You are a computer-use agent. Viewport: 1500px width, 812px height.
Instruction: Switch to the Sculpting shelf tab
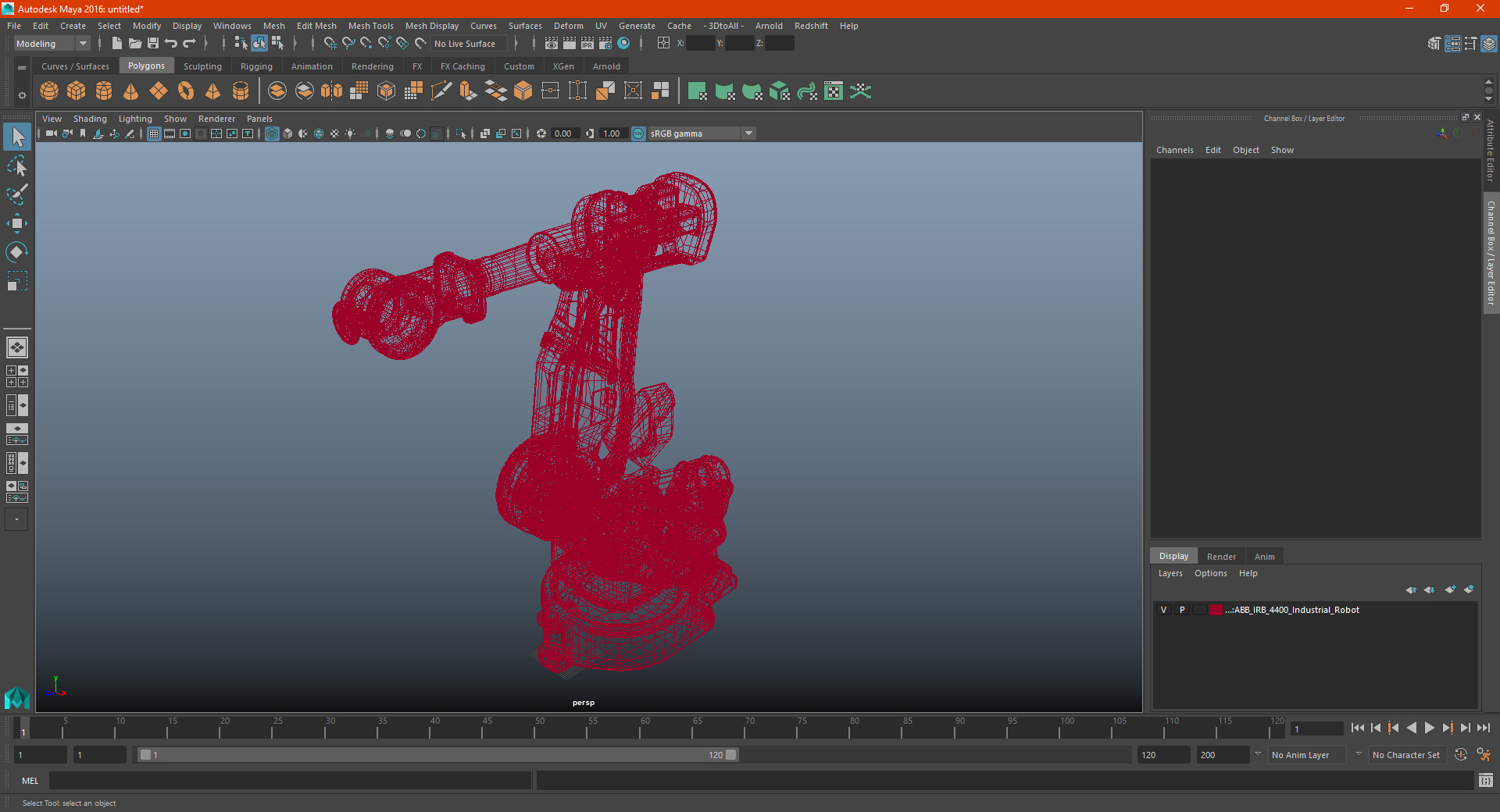coord(202,66)
